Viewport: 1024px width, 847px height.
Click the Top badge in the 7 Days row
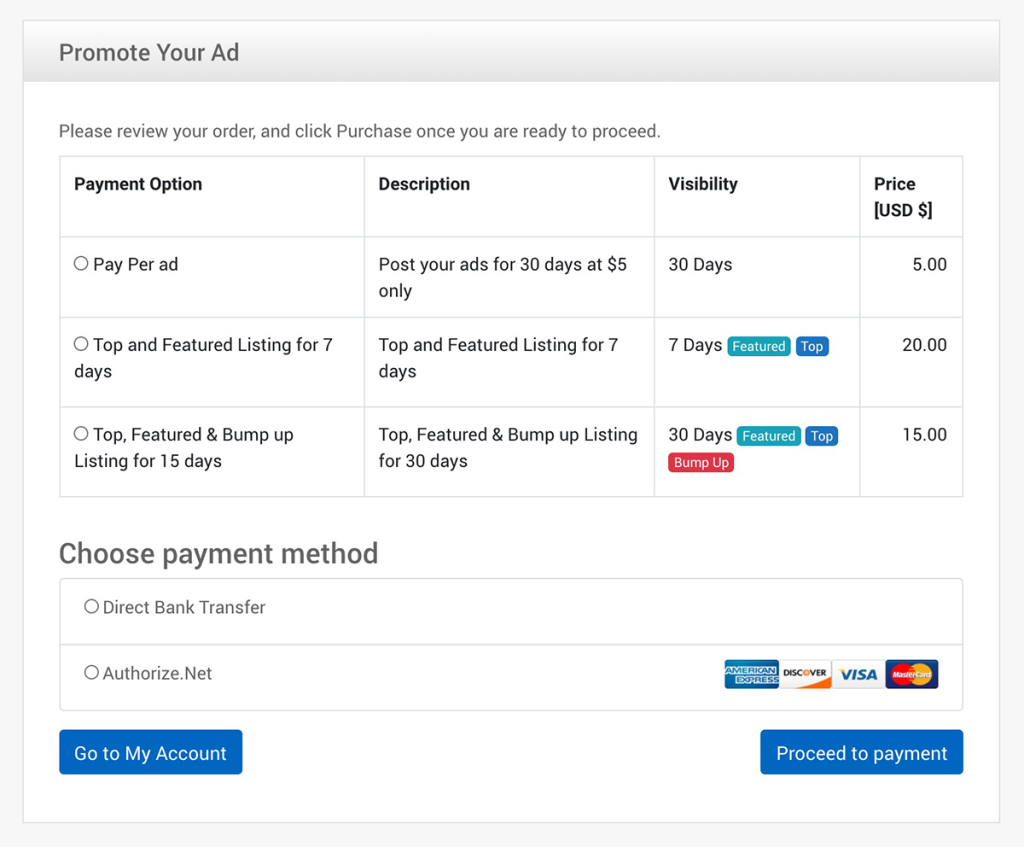[x=812, y=346]
